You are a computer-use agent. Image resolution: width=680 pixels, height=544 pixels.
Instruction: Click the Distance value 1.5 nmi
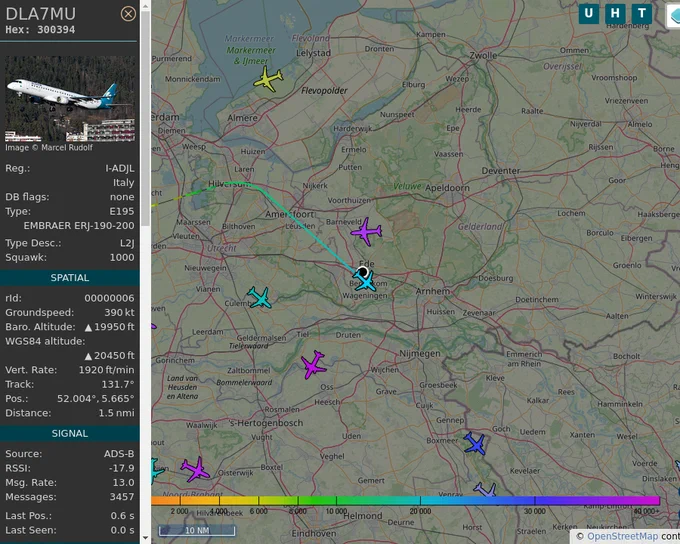click(x=117, y=413)
